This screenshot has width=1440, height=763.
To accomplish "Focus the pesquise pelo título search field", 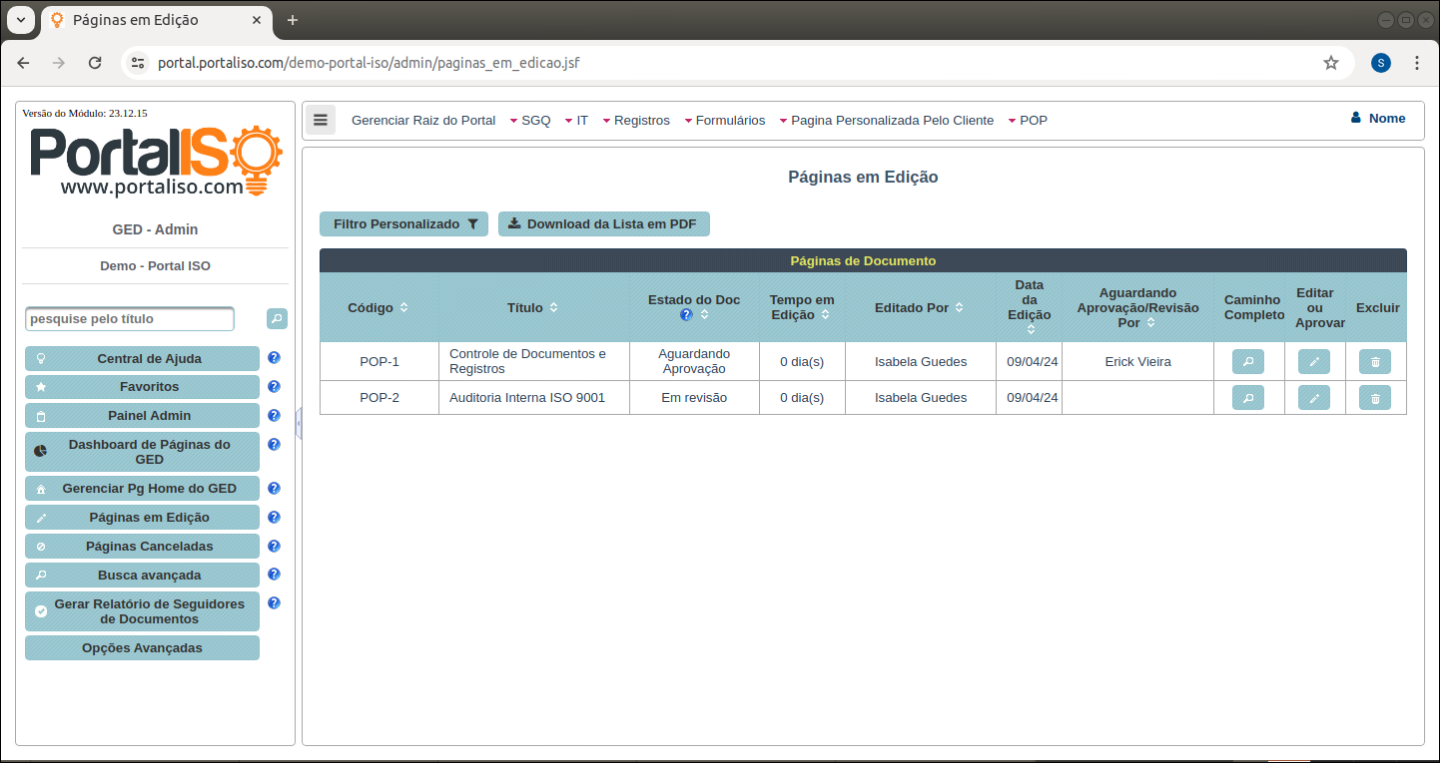I will pos(130,319).
